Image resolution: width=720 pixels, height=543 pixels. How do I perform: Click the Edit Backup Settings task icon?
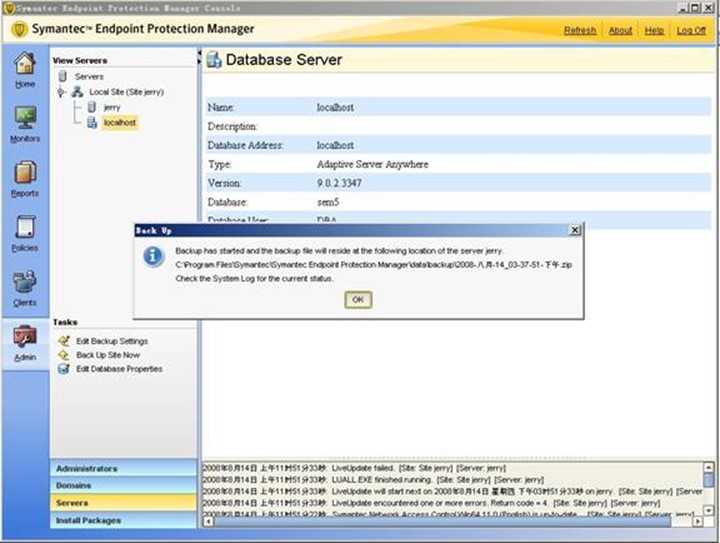[x=64, y=341]
